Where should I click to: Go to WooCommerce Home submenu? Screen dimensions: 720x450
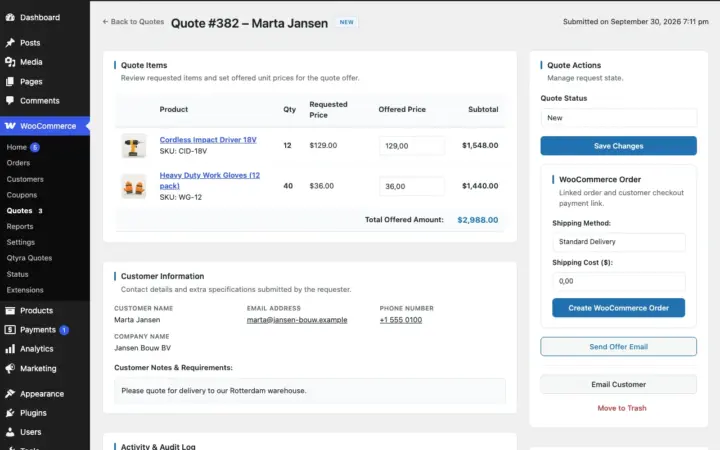pyautogui.click(x=17, y=147)
